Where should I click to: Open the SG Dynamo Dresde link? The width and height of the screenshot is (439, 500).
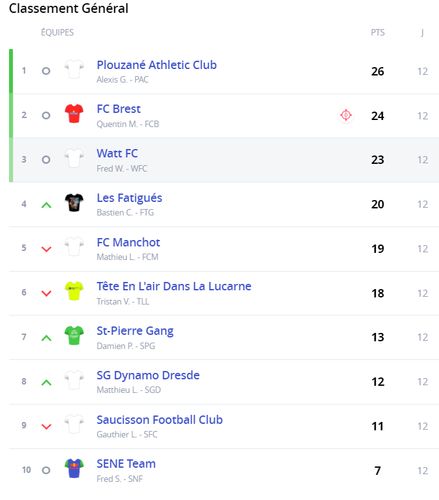pyautogui.click(x=148, y=375)
